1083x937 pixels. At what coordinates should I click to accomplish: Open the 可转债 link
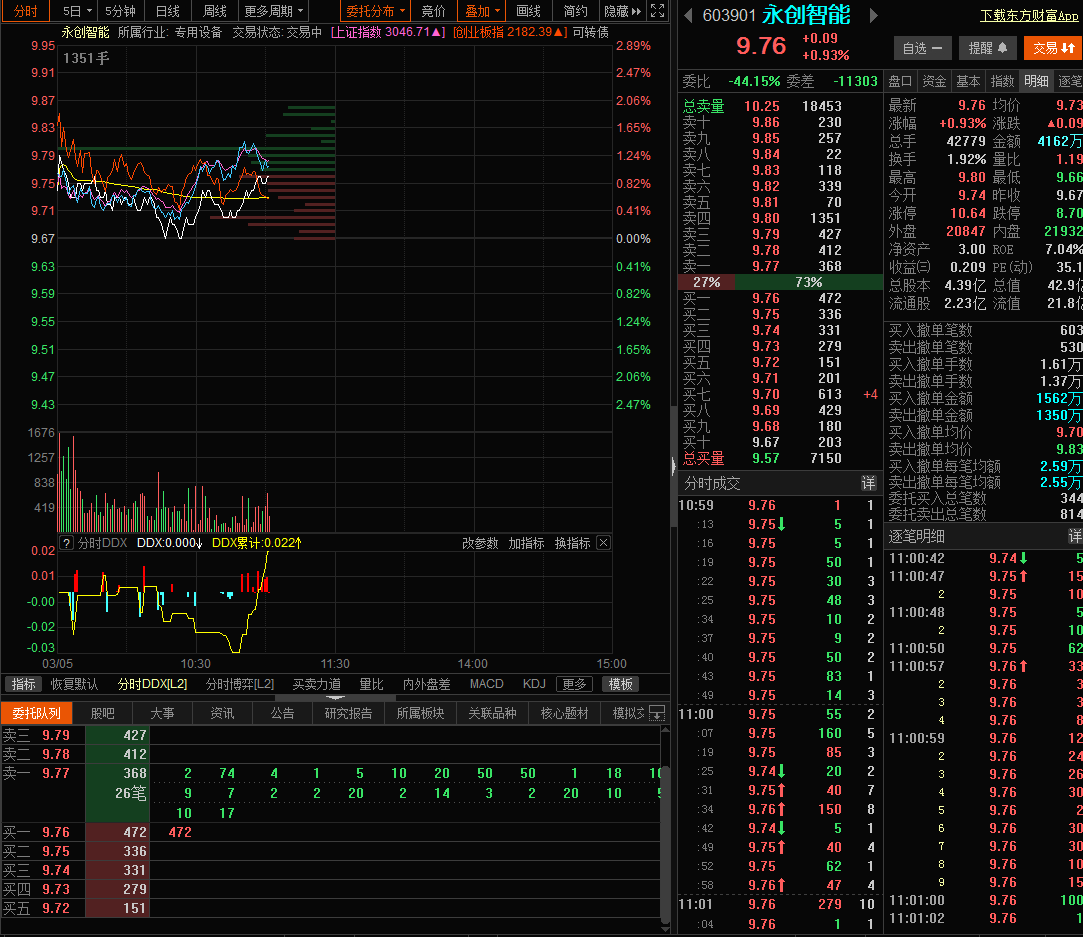tap(591, 32)
